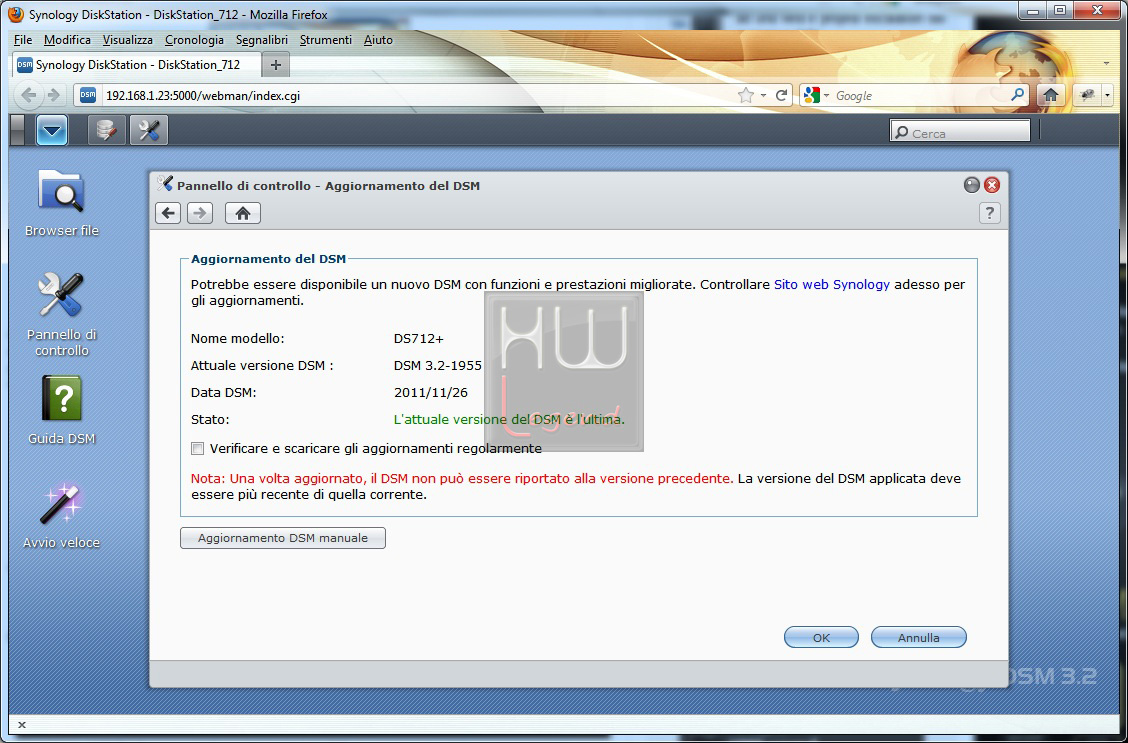Open the Segnalibri menu
Screen dimensions: 1128x743
click(x=262, y=40)
